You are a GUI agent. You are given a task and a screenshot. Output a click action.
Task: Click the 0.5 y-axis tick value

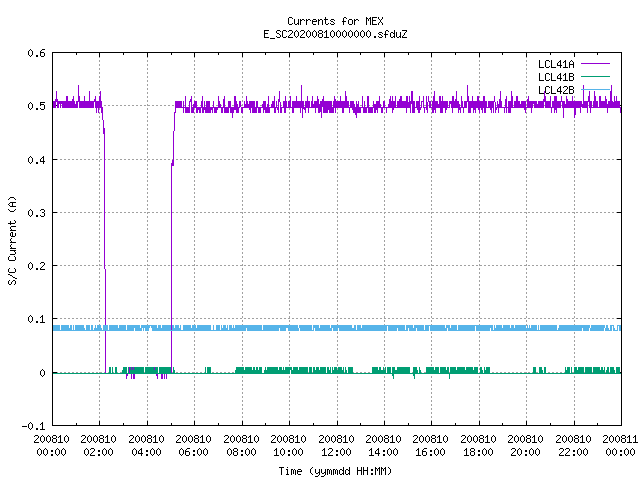pyautogui.click(x=37, y=106)
